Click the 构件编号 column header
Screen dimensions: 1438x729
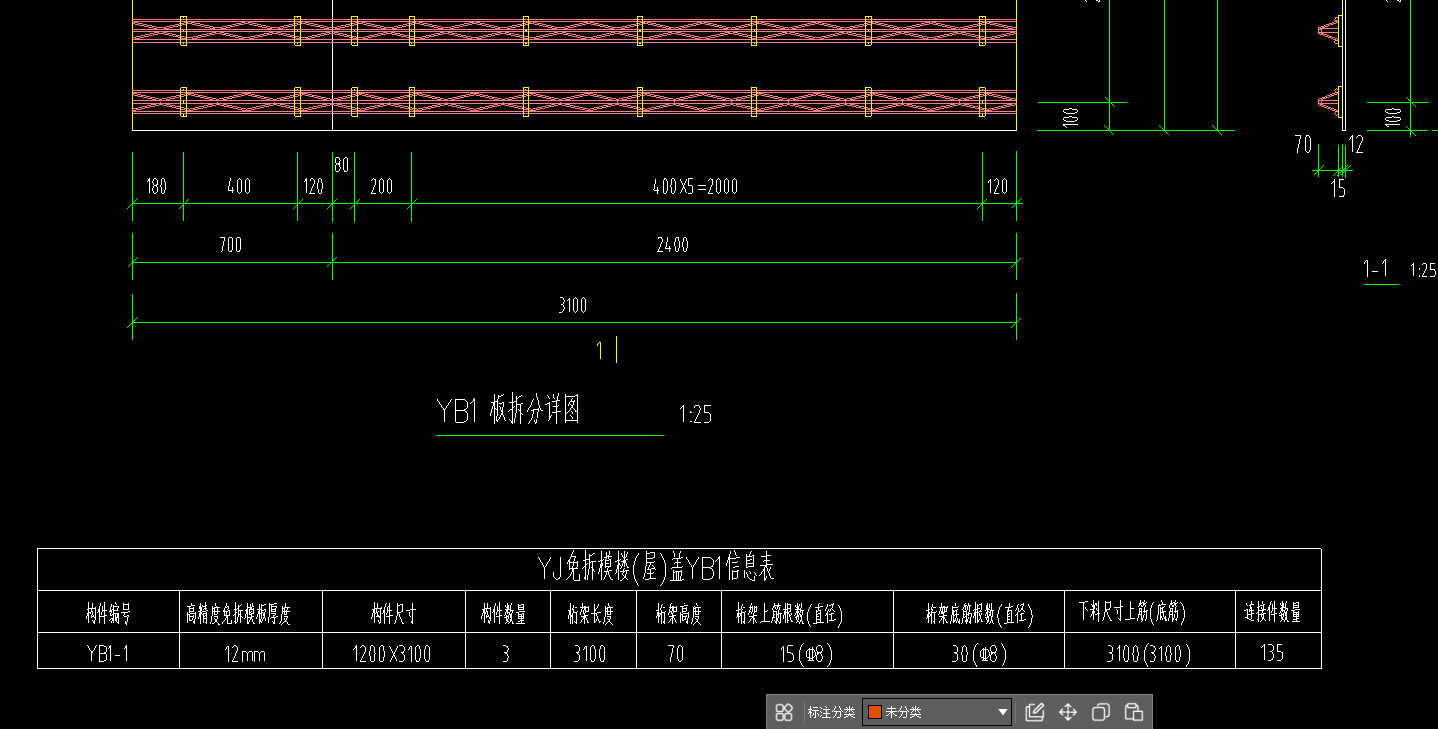tap(108, 613)
